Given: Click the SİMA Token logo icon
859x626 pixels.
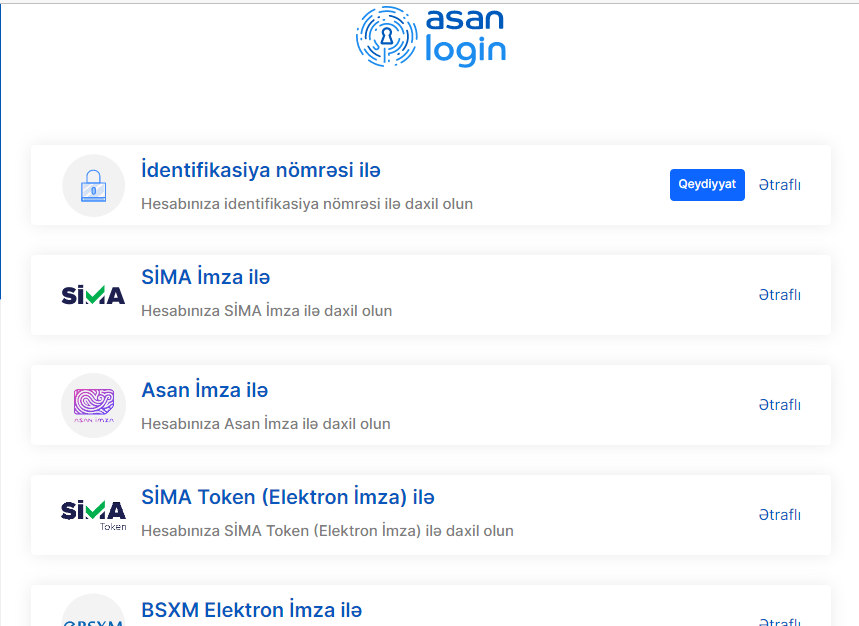Looking at the screenshot, I should [94, 515].
